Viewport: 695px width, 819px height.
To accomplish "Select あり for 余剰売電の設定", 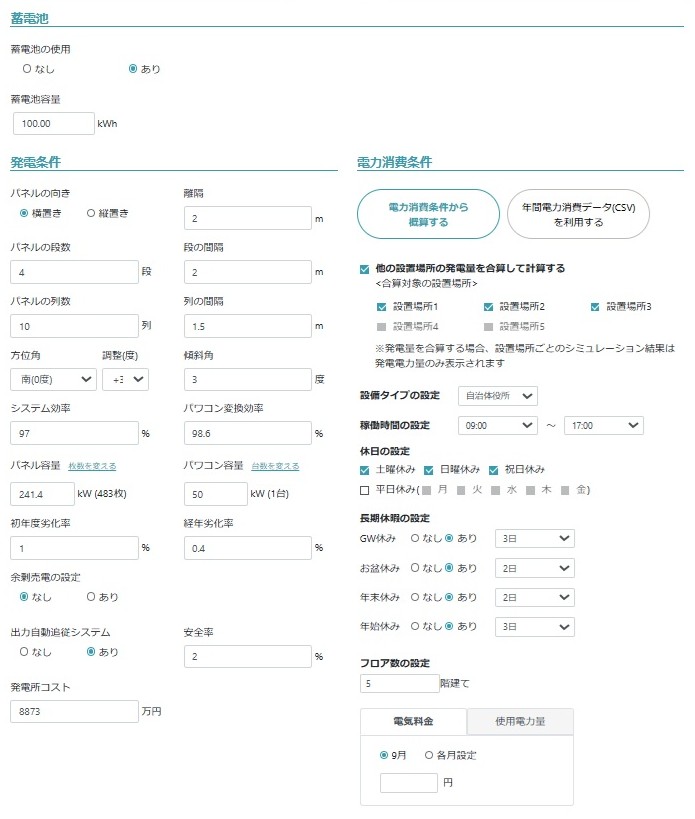I will pyautogui.click(x=91, y=596).
